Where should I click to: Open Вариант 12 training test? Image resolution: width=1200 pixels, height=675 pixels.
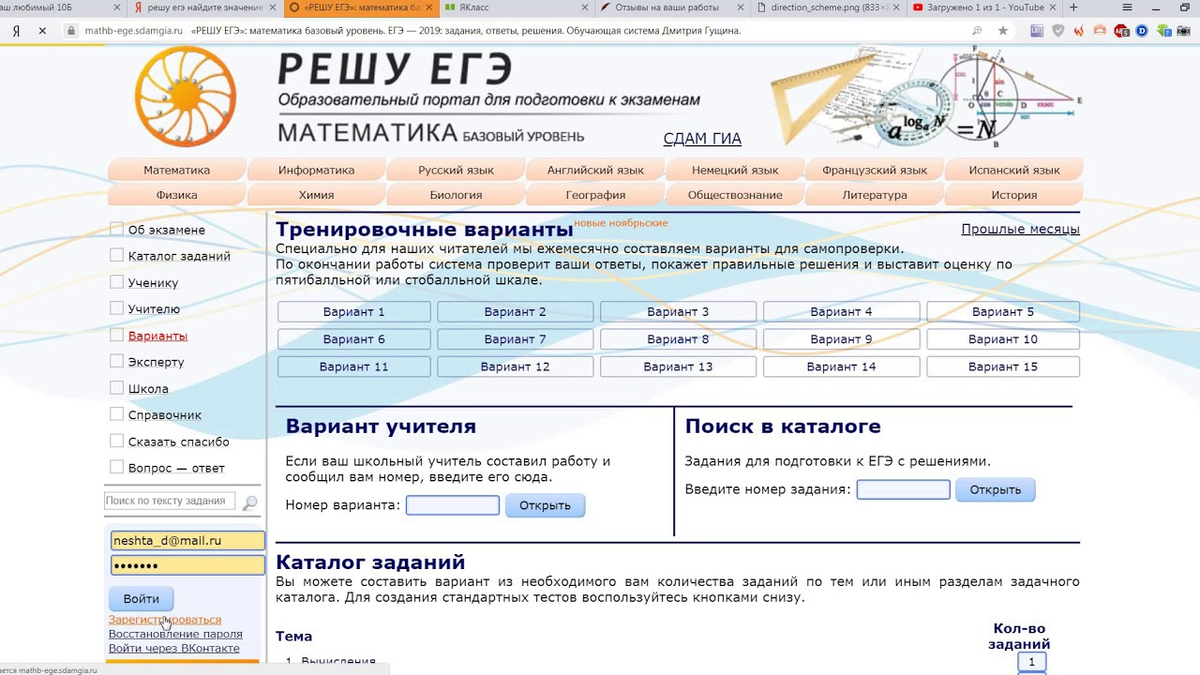[x=515, y=367]
